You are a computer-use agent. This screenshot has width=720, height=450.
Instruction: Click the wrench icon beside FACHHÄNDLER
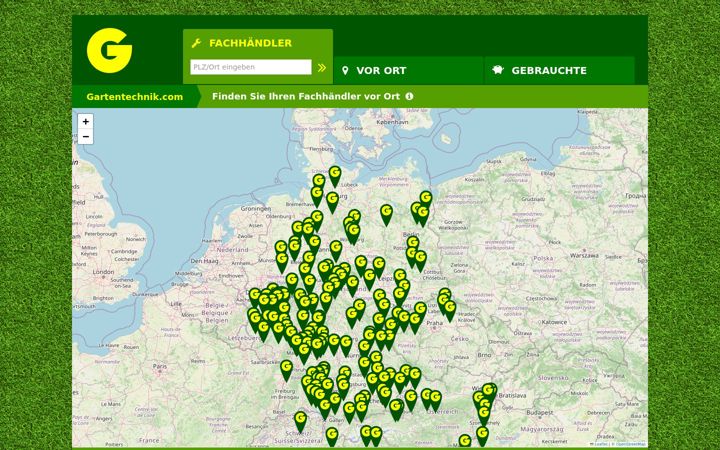pos(197,43)
